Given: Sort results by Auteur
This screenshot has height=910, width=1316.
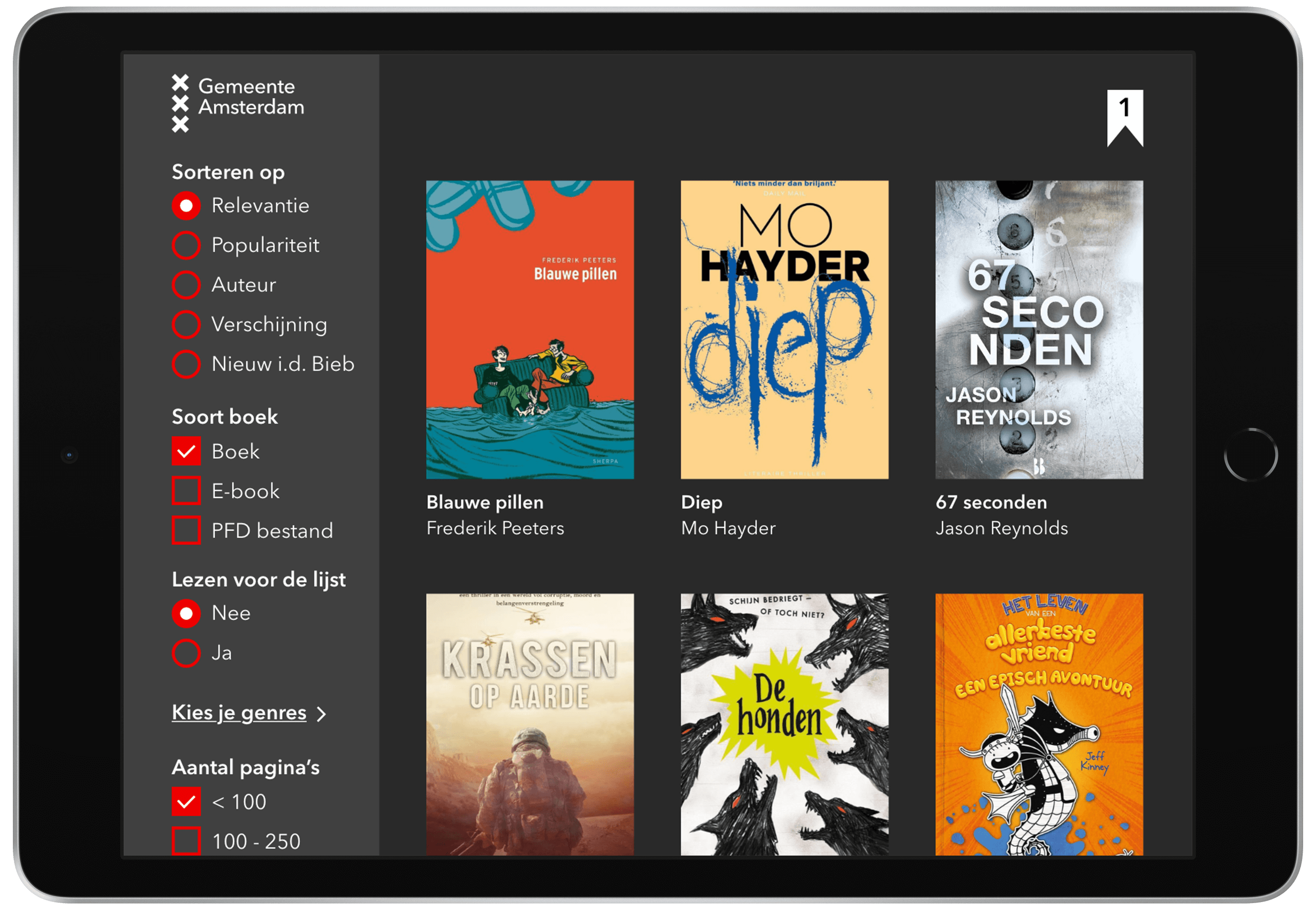Looking at the screenshot, I should [186, 285].
